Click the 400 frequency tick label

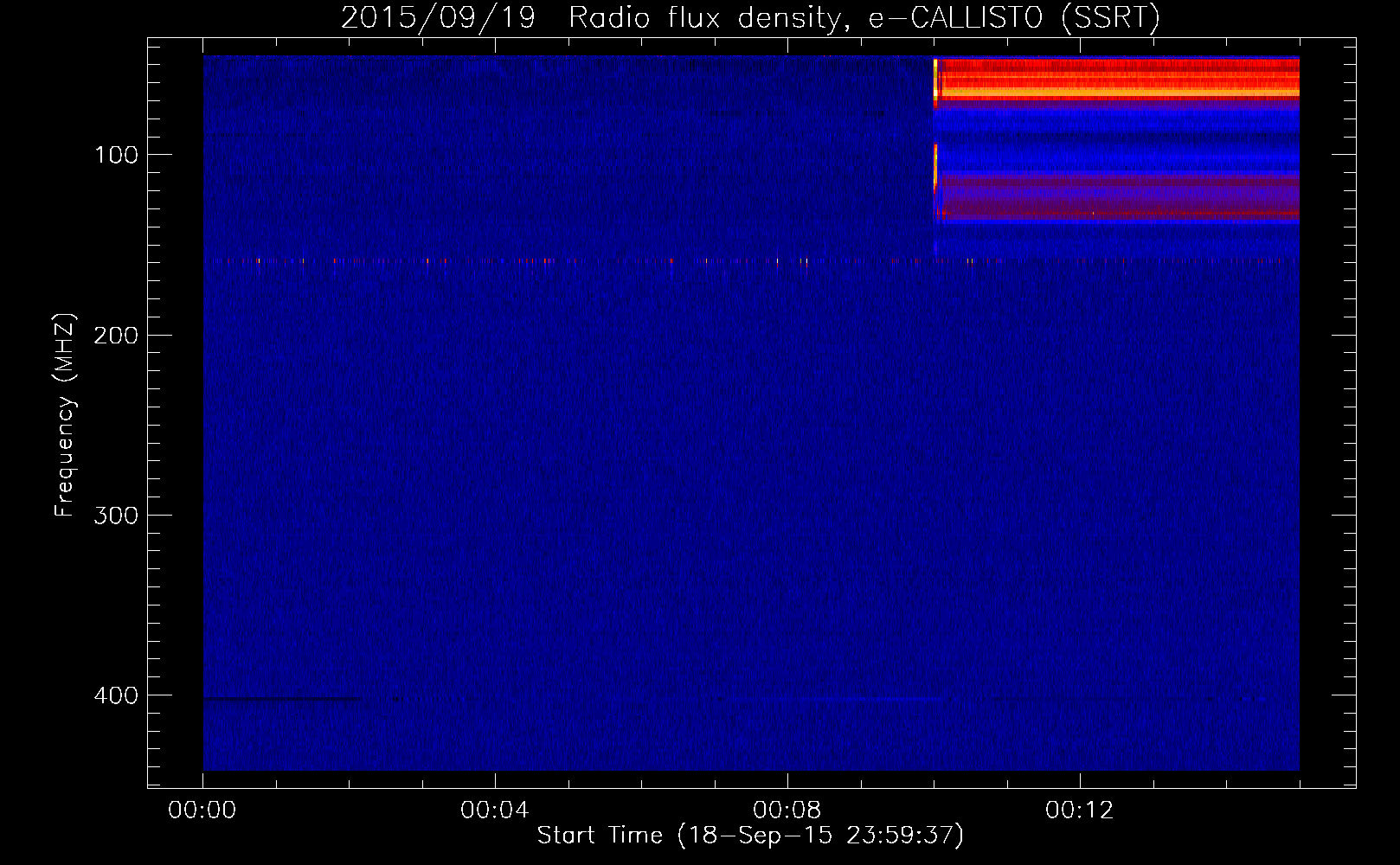(116, 695)
